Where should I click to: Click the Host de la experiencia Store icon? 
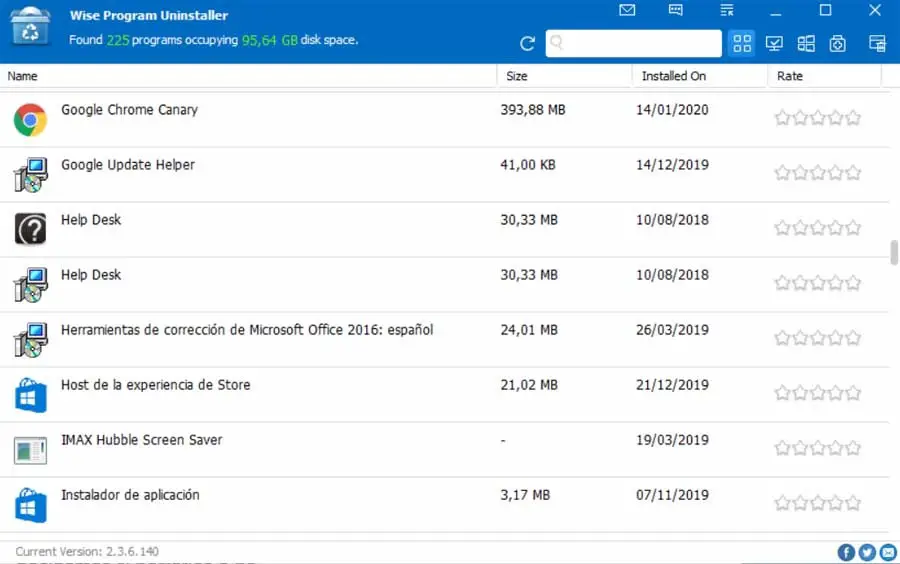[30, 395]
